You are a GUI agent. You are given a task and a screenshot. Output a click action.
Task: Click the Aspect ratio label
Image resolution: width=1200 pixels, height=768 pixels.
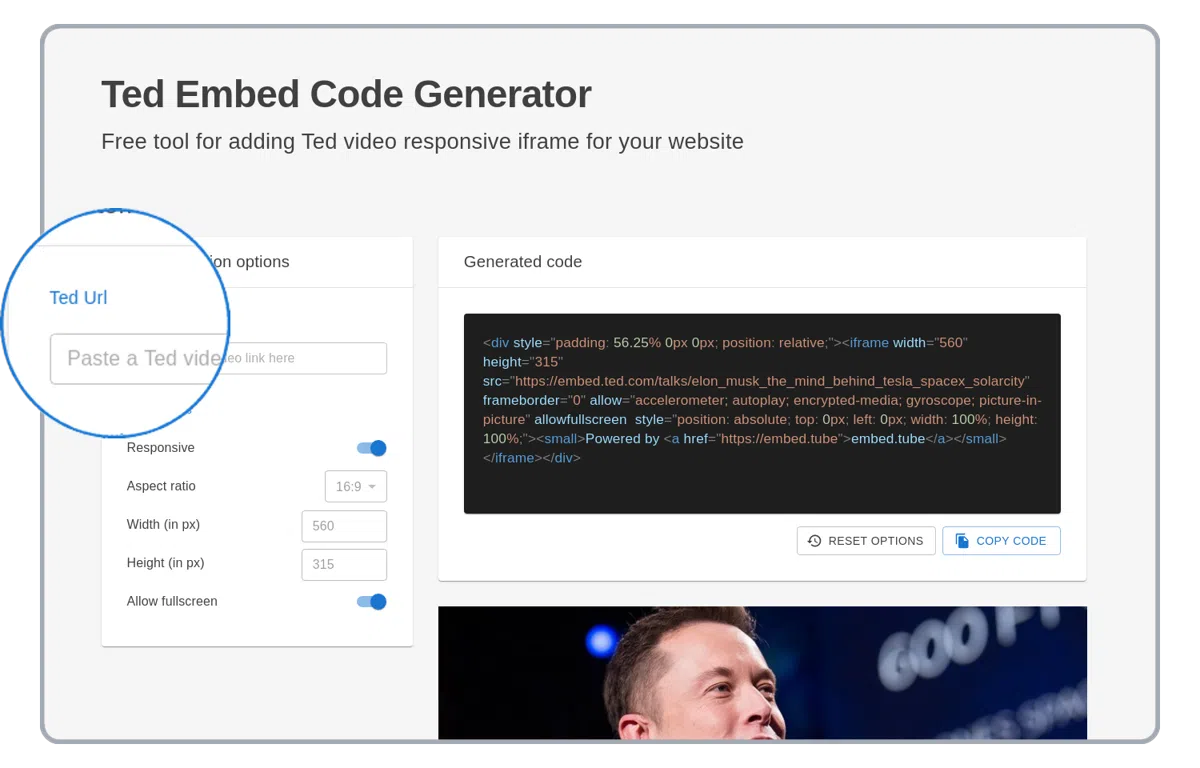click(x=161, y=486)
